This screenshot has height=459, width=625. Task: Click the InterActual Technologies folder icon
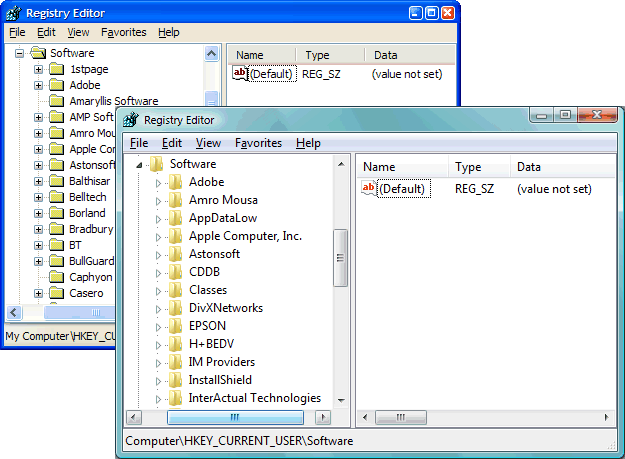pyautogui.click(x=176, y=398)
